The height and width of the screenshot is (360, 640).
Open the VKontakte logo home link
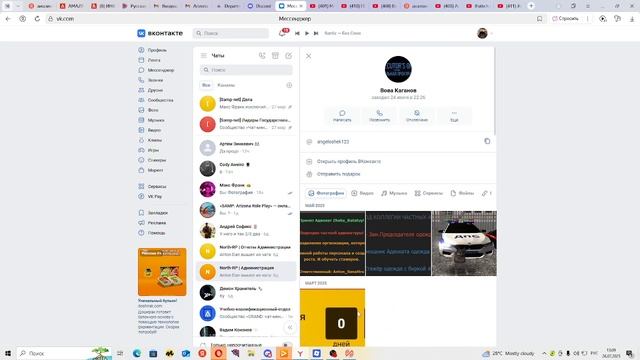[x=160, y=33]
